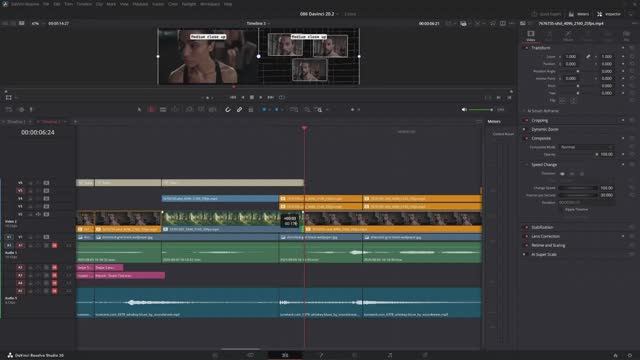Image resolution: width=640 pixels, height=360 pixels.
Task: Jump to last frame of timeline
Action: pos(271,98)
